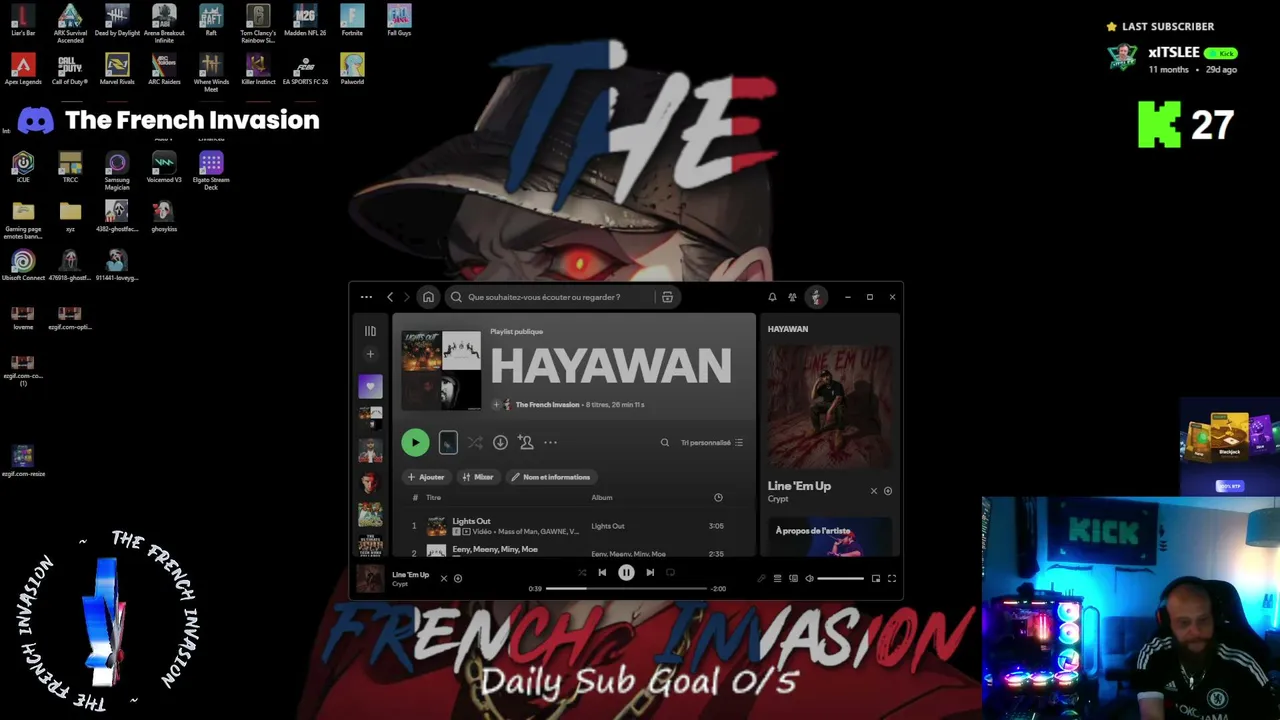Viewport: 1280px width, 720px height.
Task: Click the Mixer button
Action: click(x=478, y=477)
